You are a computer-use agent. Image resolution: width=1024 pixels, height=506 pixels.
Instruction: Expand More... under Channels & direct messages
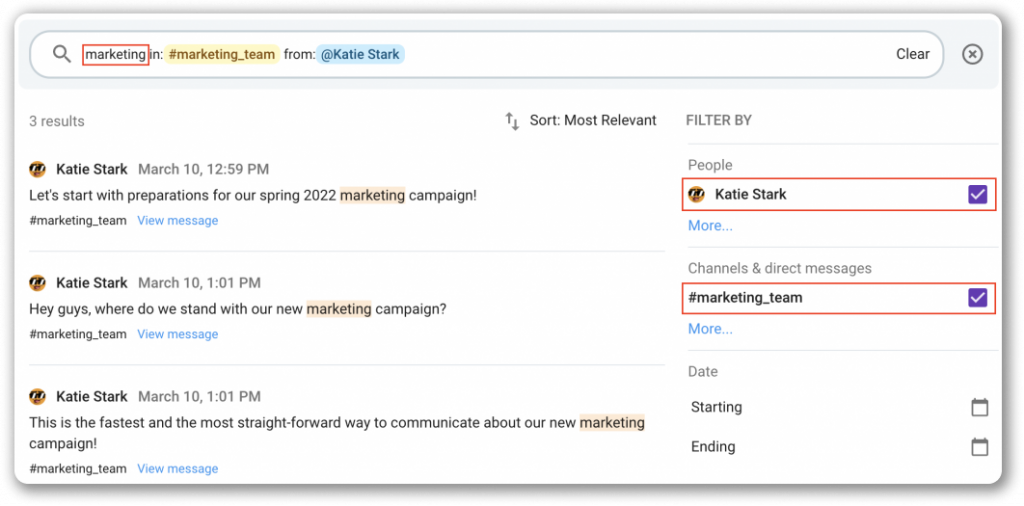tap(710, 329)
